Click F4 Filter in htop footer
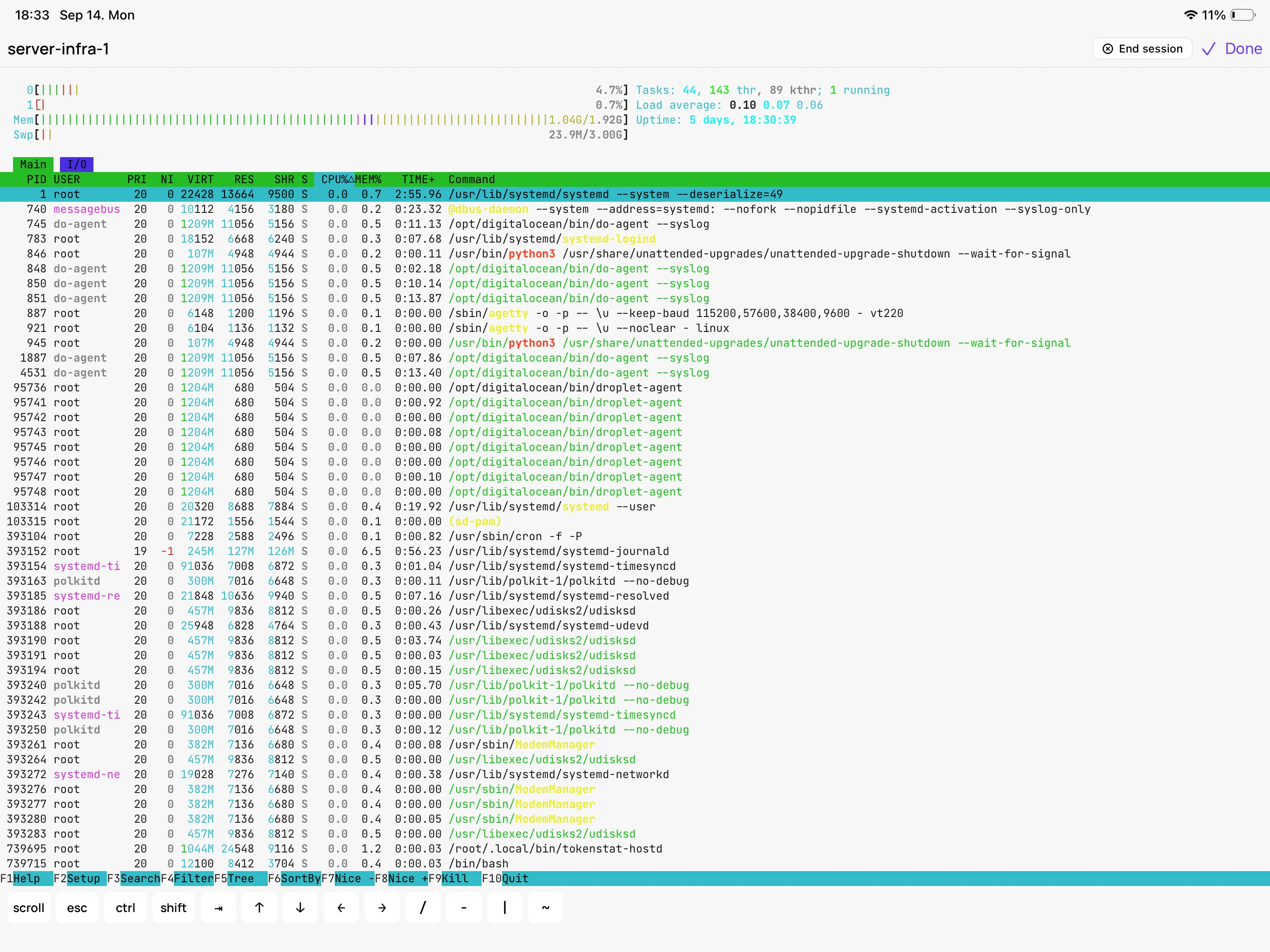 pyautogui.click(x=186, y=878)
